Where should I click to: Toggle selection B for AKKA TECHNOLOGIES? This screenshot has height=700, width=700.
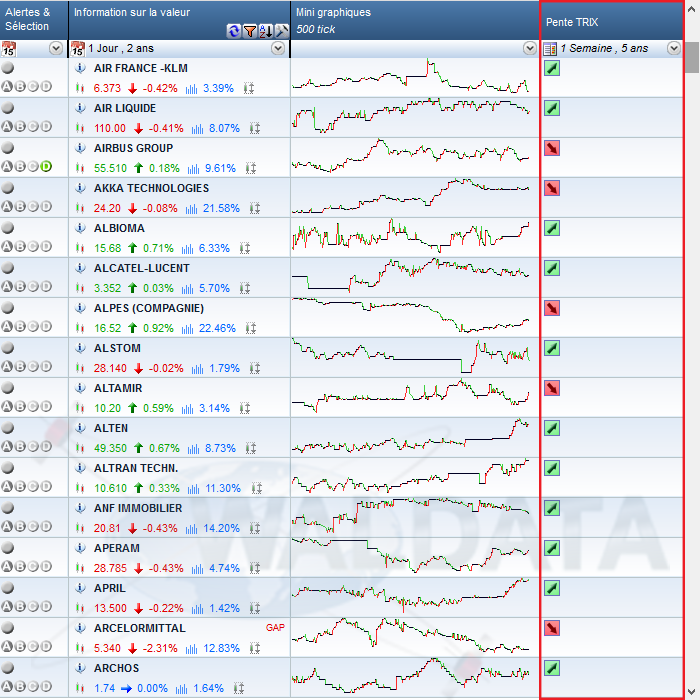20,206
